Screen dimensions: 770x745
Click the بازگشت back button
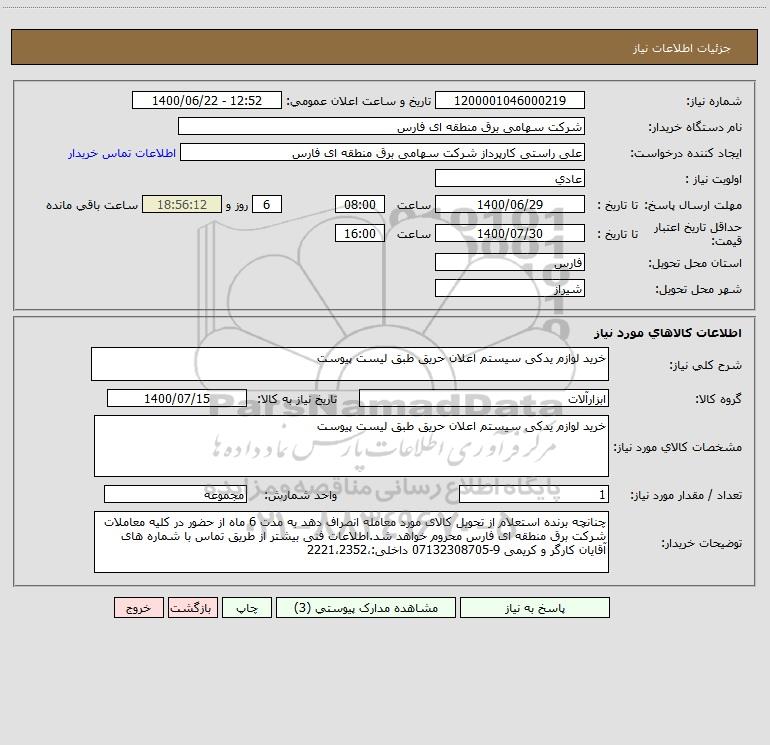[192, 607]
